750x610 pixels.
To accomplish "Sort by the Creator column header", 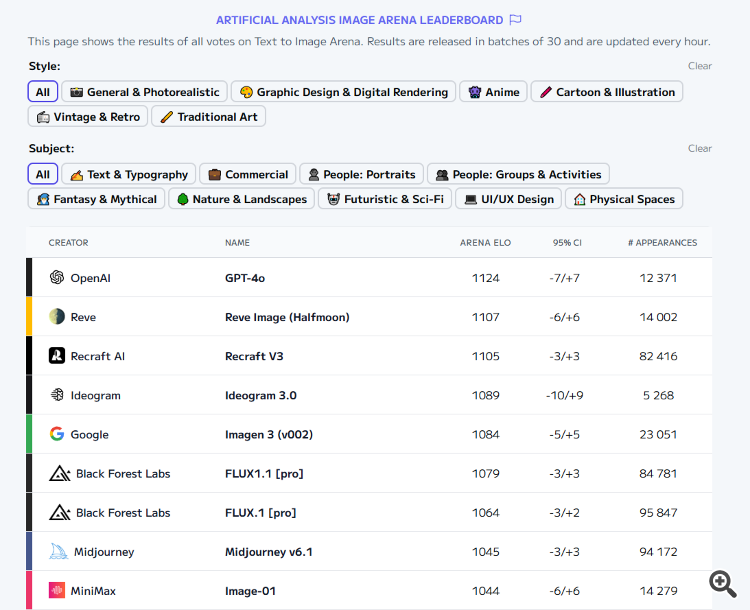I will click(x=68, y=243).
